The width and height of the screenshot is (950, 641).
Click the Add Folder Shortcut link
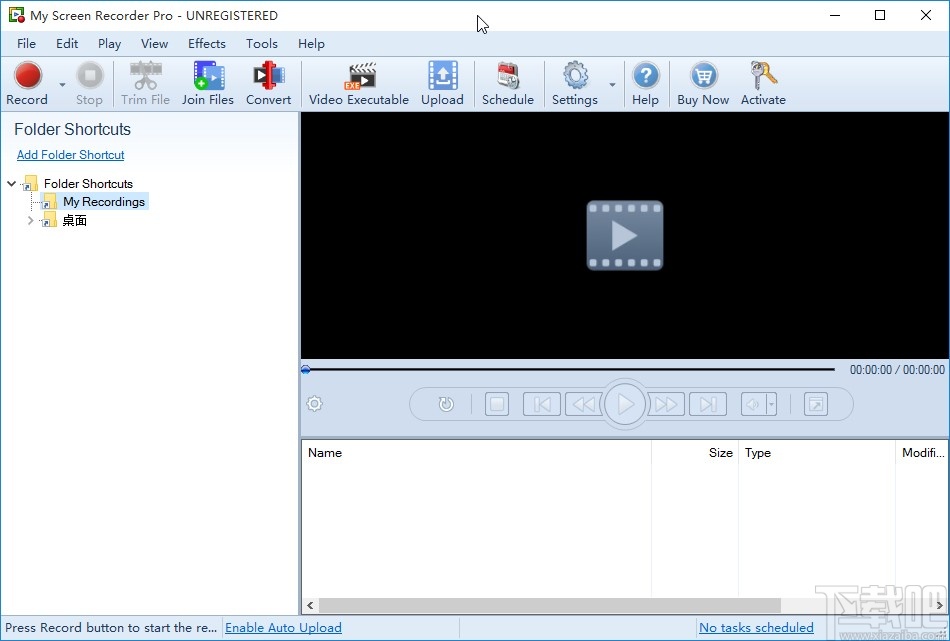pos(70,154)
